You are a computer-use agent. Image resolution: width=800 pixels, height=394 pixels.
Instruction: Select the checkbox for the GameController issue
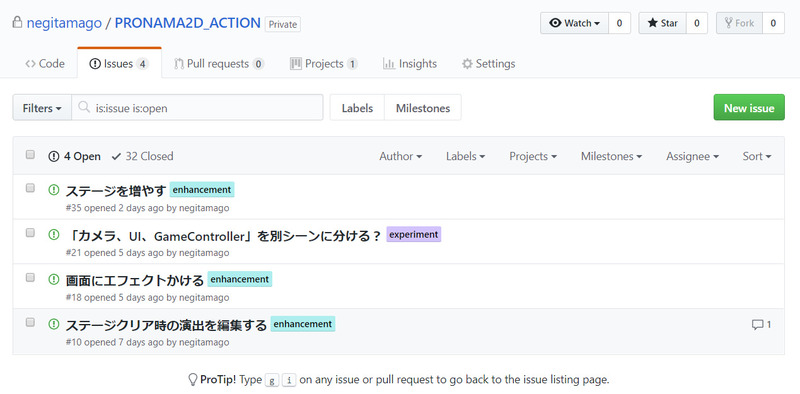click(30, 233)
